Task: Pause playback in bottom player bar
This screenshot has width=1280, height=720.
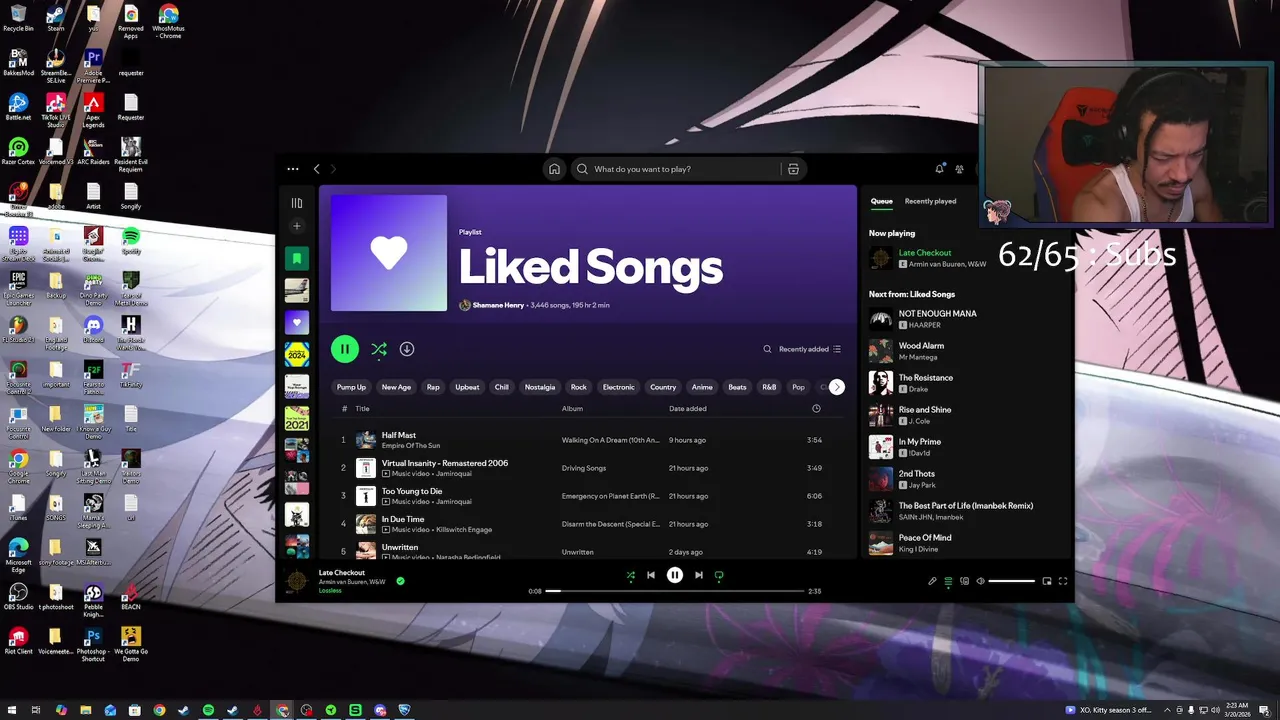Action: click(675, 575)
